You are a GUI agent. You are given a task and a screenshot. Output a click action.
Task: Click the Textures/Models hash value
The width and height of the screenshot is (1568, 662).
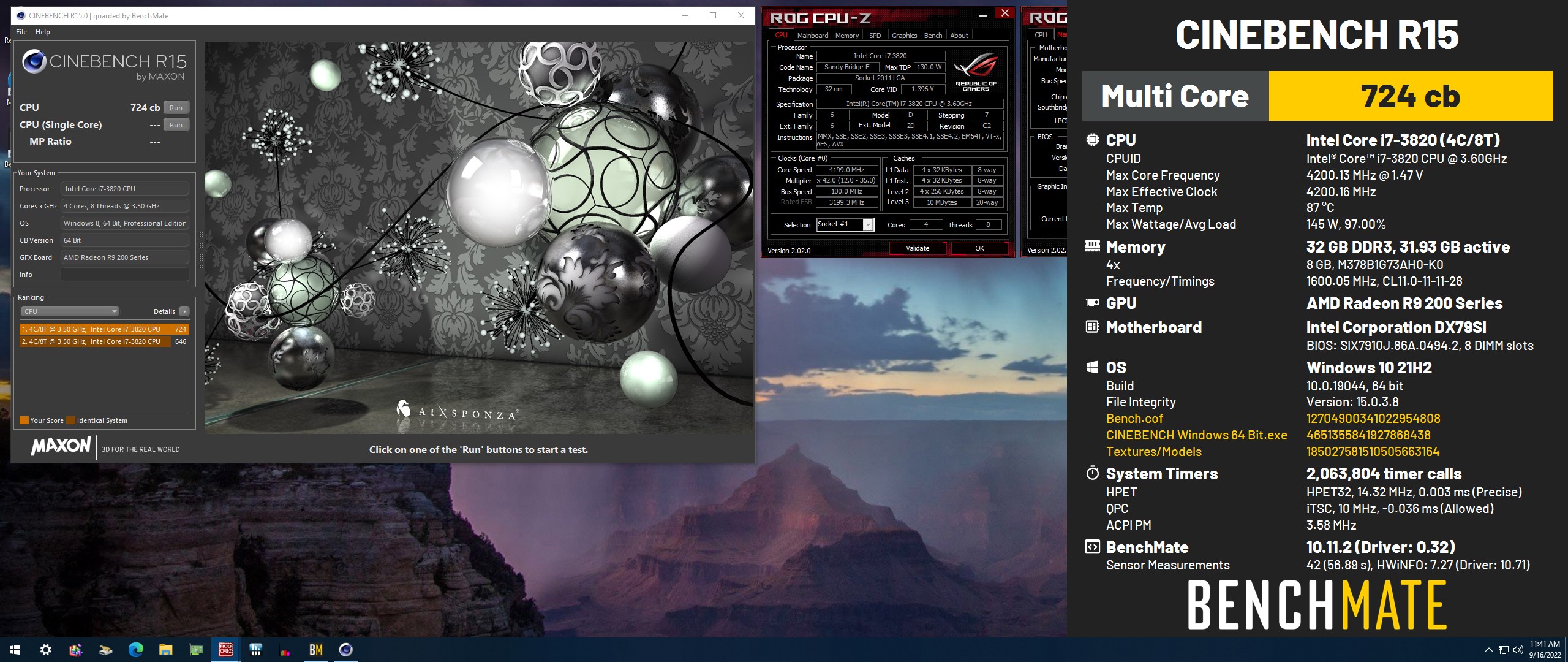pyautogui.click(x=1373, y=452)
